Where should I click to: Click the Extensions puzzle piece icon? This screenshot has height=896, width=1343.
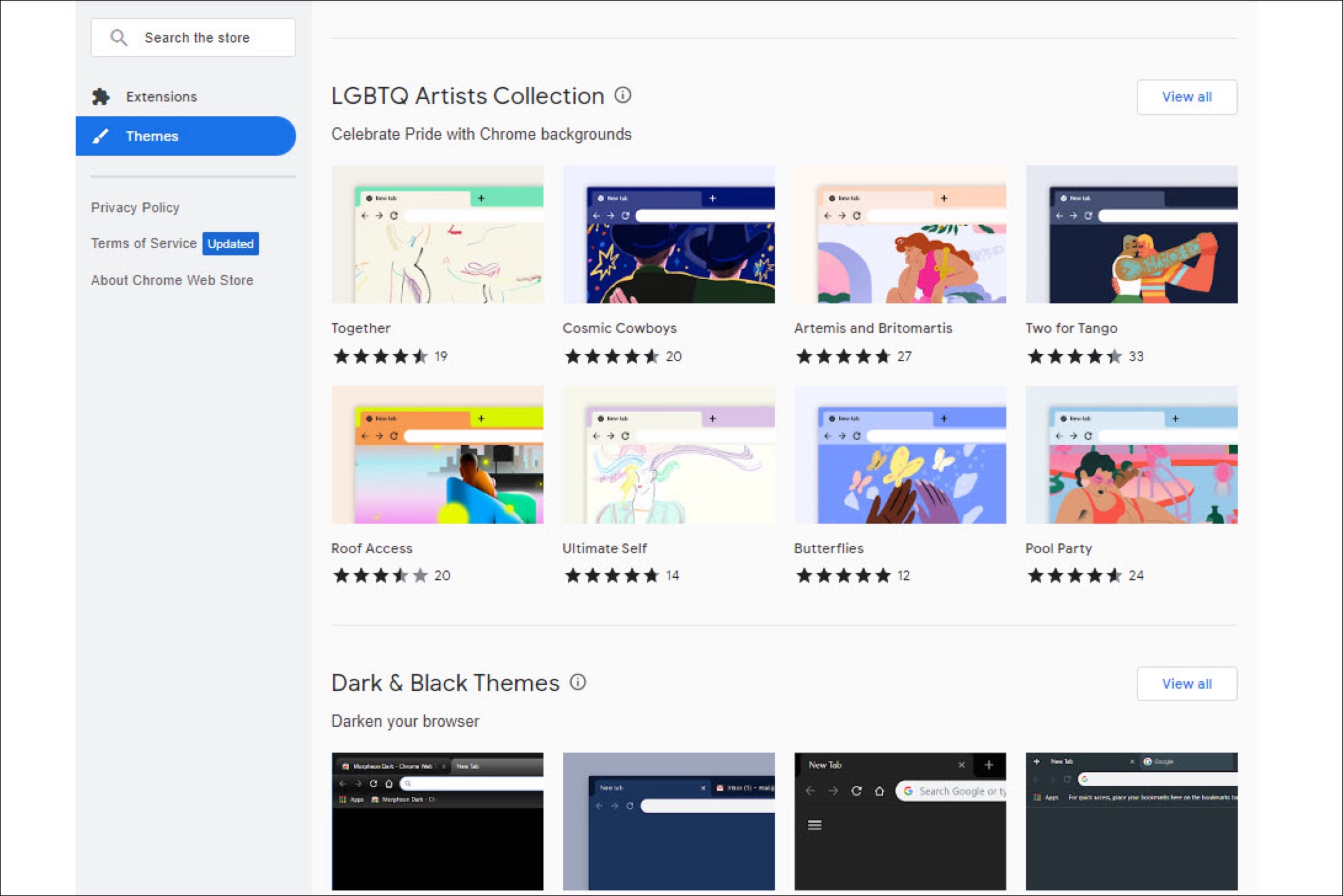[x=101, y=97]
